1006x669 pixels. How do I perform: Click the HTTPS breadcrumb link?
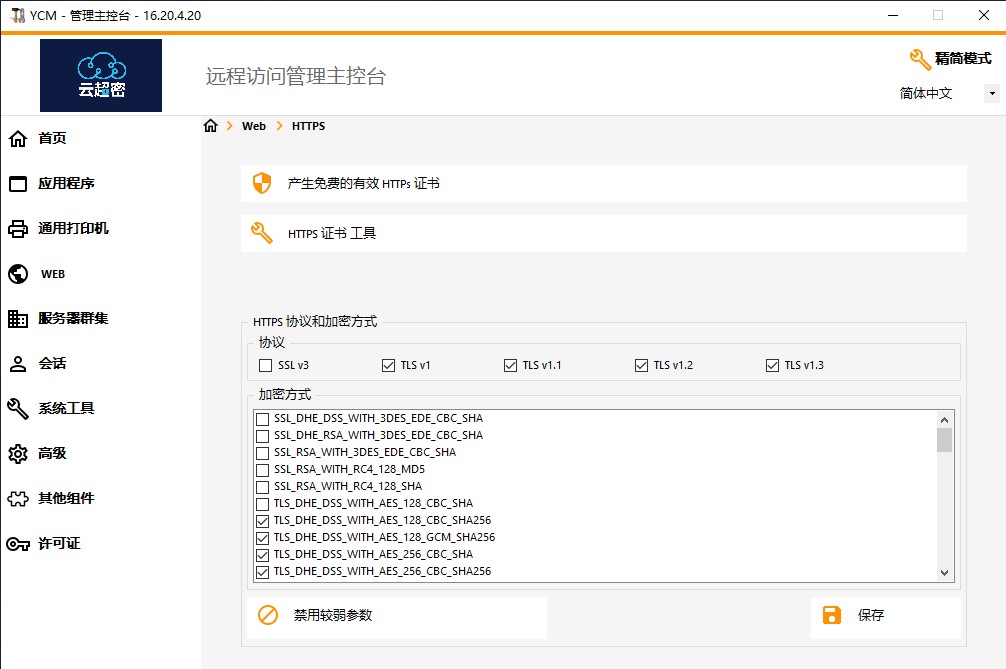tap(309, 126)
